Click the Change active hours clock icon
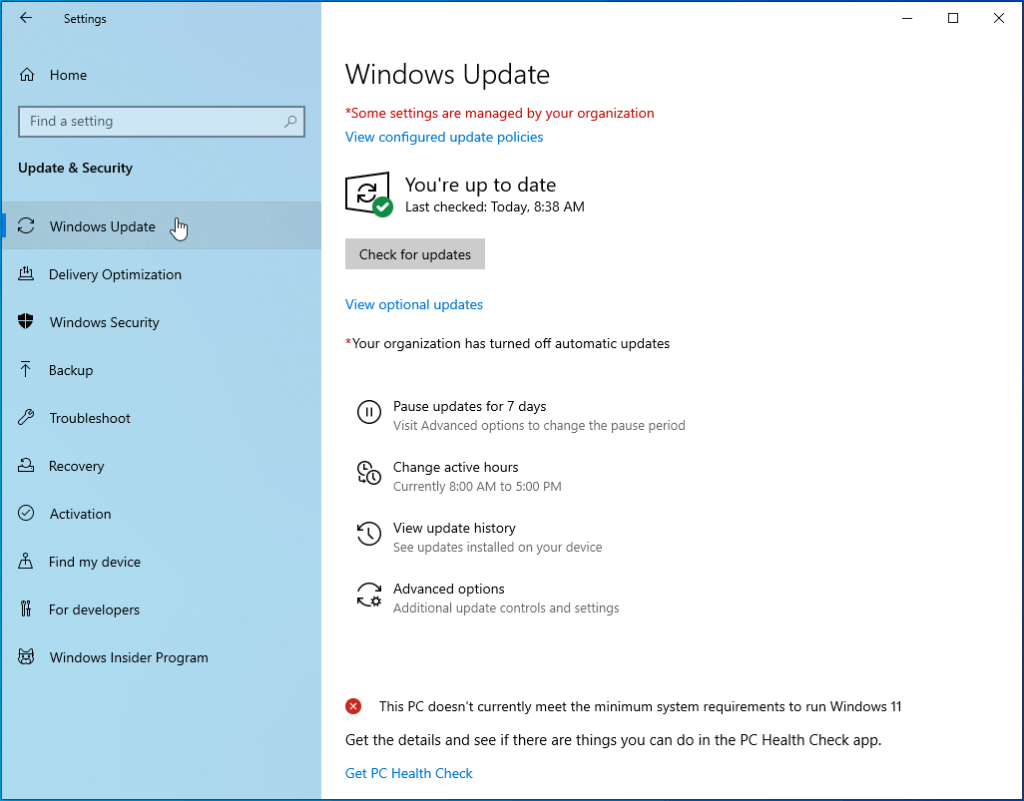This screenshot has height=801, width=1024. tap(370, 473)
